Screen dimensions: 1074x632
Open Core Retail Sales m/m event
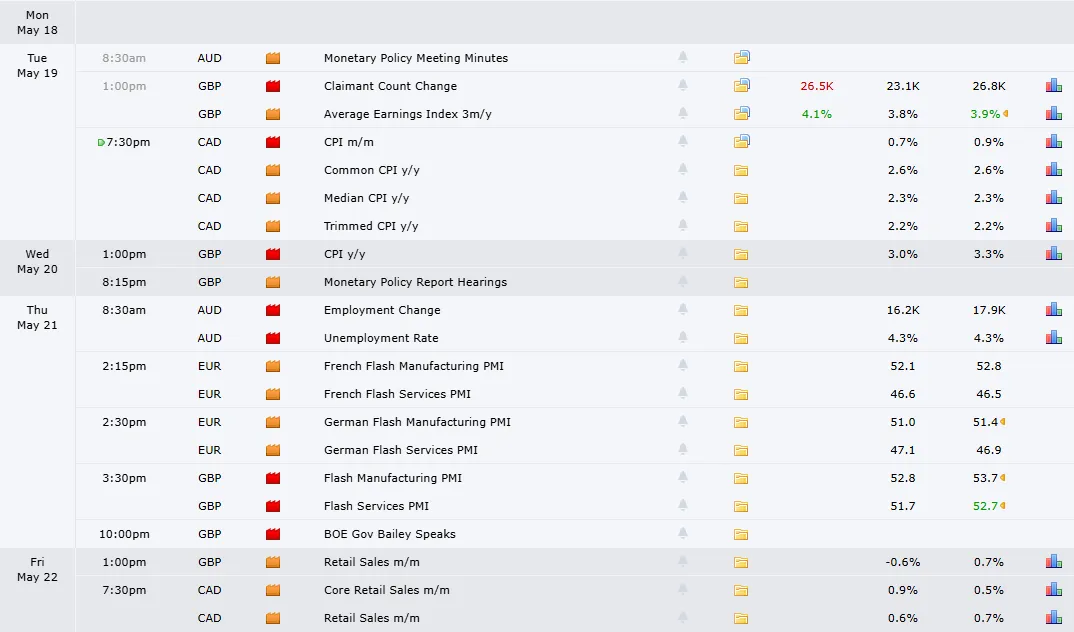tap(386, 590)
